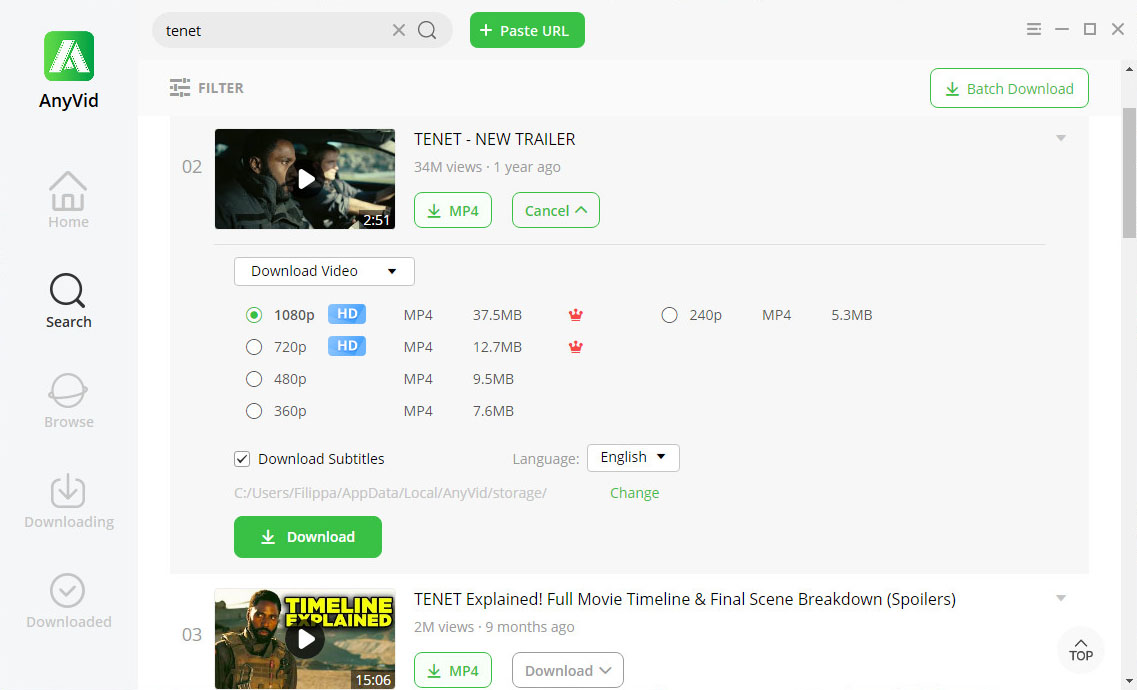Viewport: 1137px width, 690px height.
Task: Click the HD badge next to 1080p
Action: (x=347, y=314)
